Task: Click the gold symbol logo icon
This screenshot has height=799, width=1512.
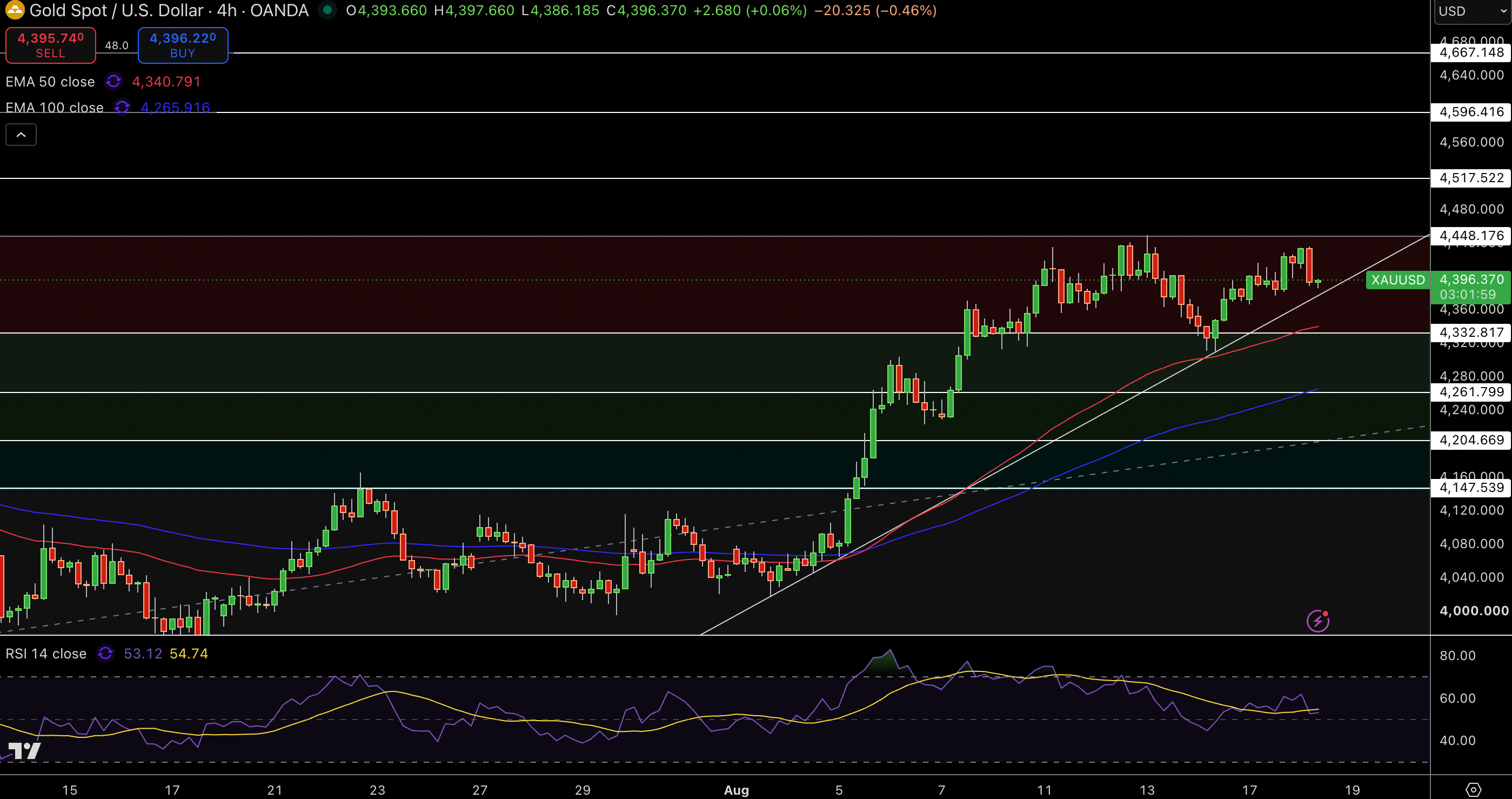Action: pyautogui.click(x=14, y=9)
